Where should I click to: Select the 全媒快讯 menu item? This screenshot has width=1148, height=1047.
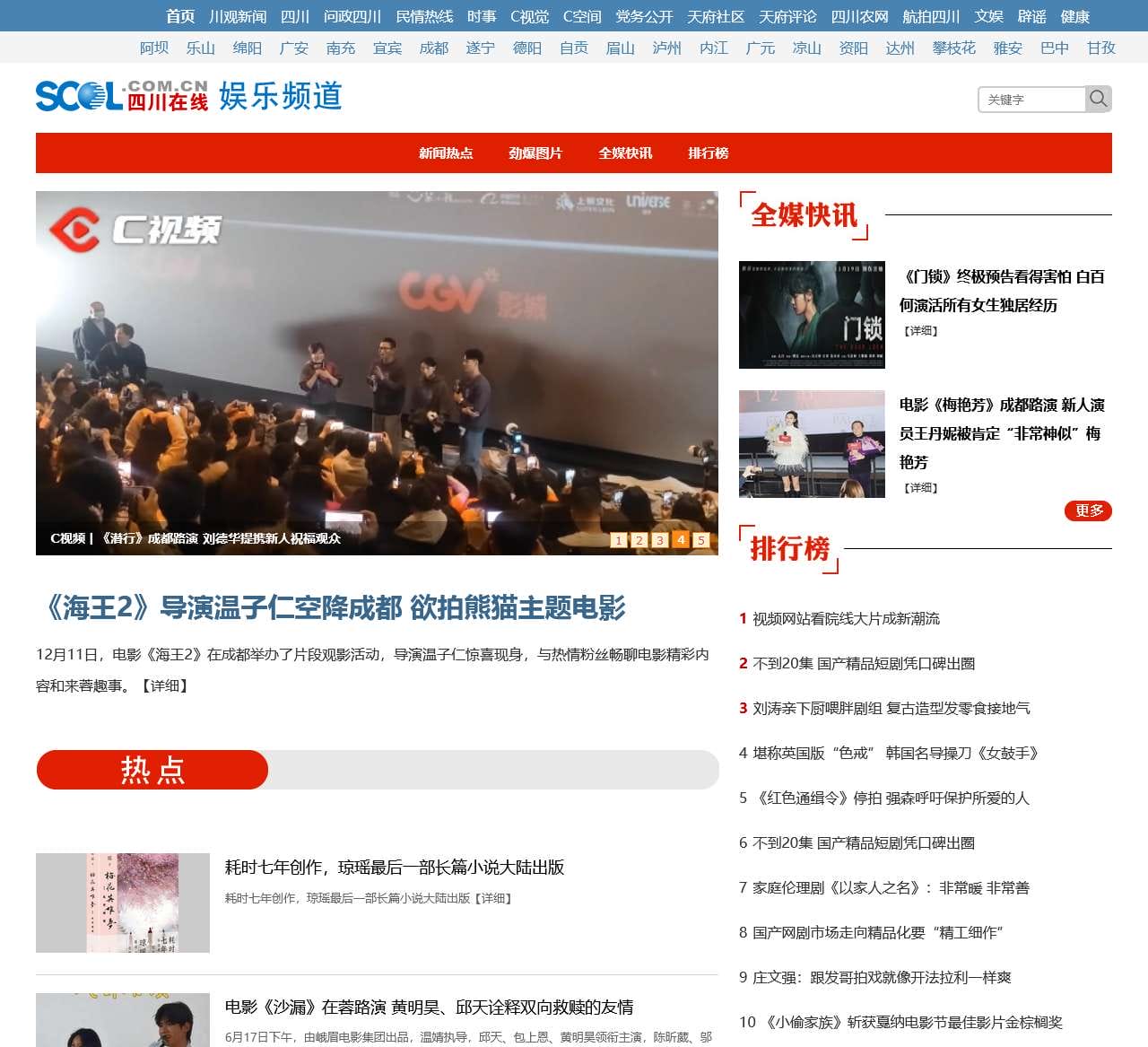click(x=625, y=153)
